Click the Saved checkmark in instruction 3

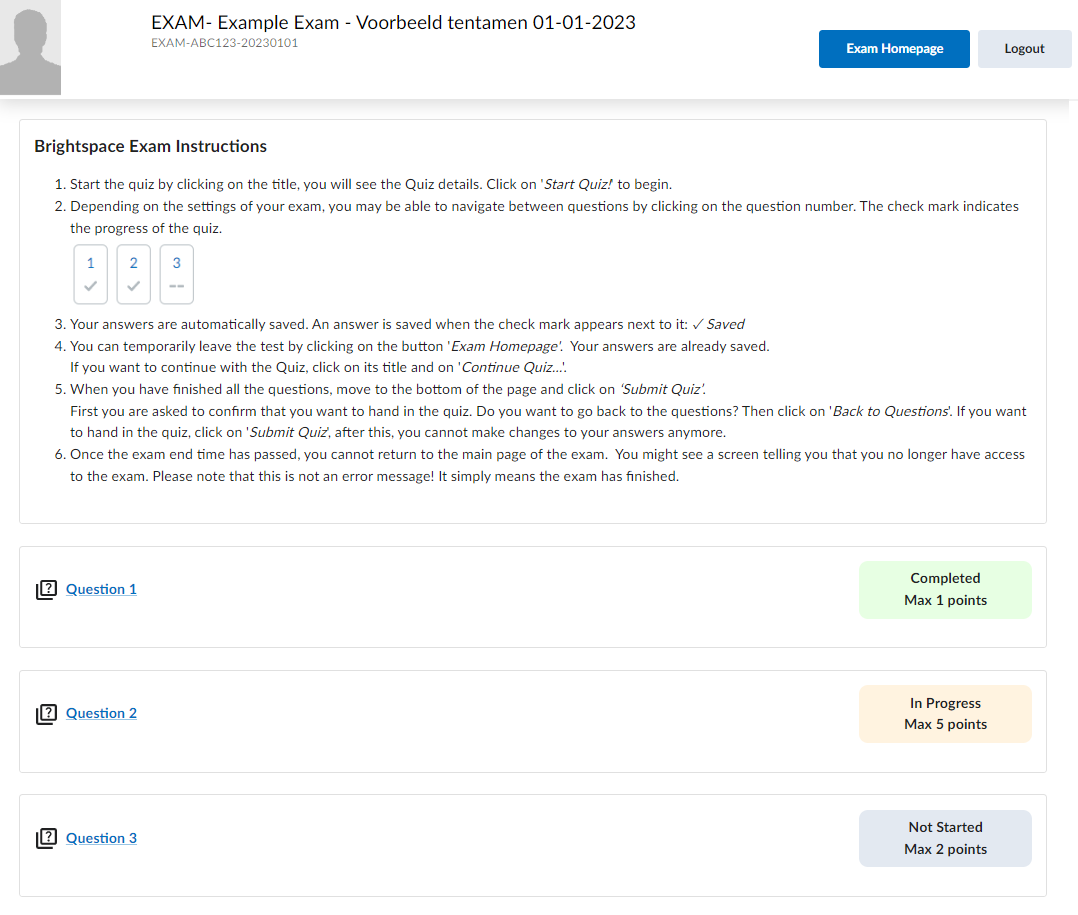696,323
